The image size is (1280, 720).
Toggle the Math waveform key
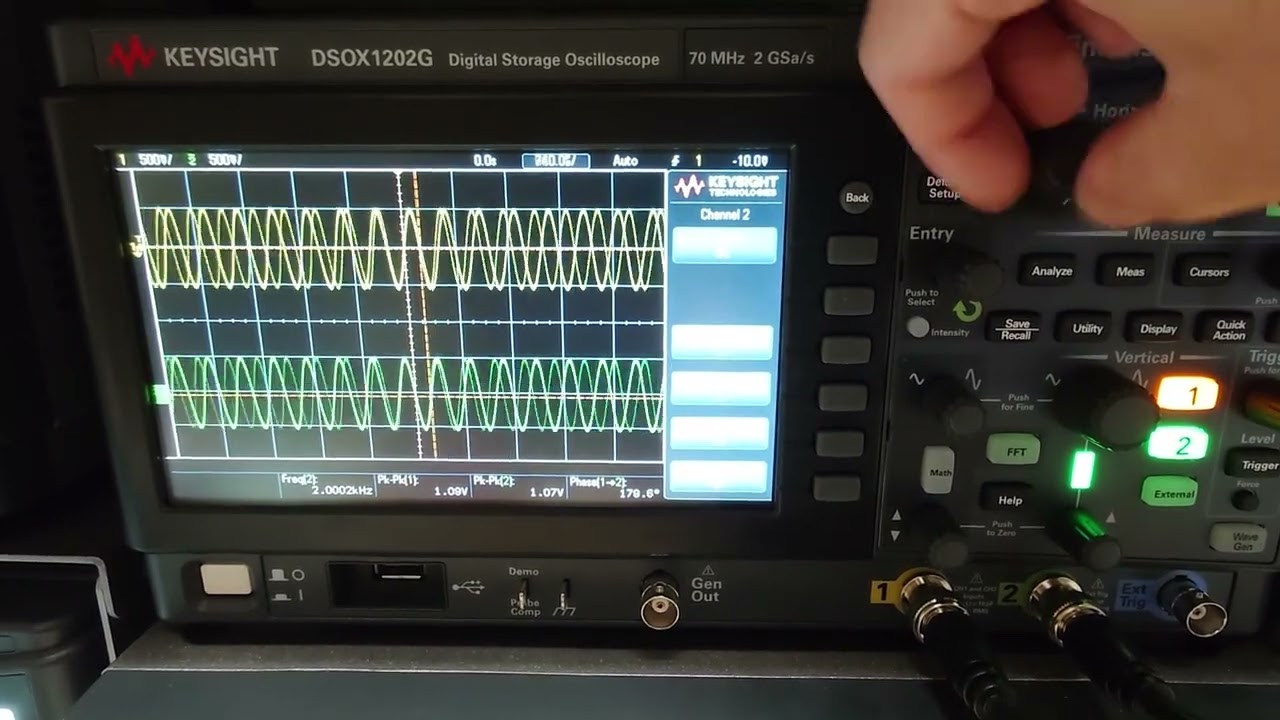(x=938, y=471)
